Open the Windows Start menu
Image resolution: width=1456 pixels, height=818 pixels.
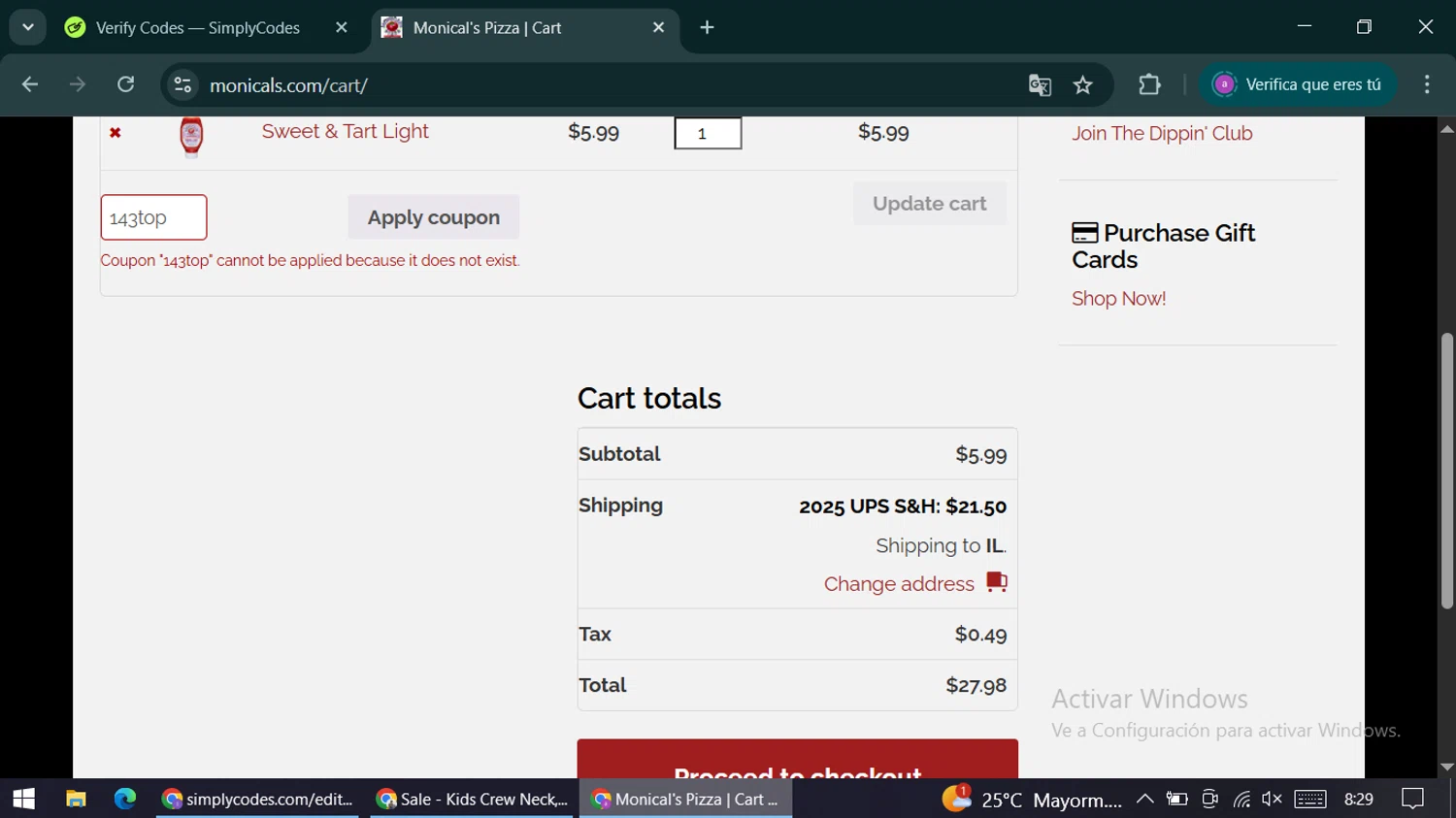click(24, 799)
